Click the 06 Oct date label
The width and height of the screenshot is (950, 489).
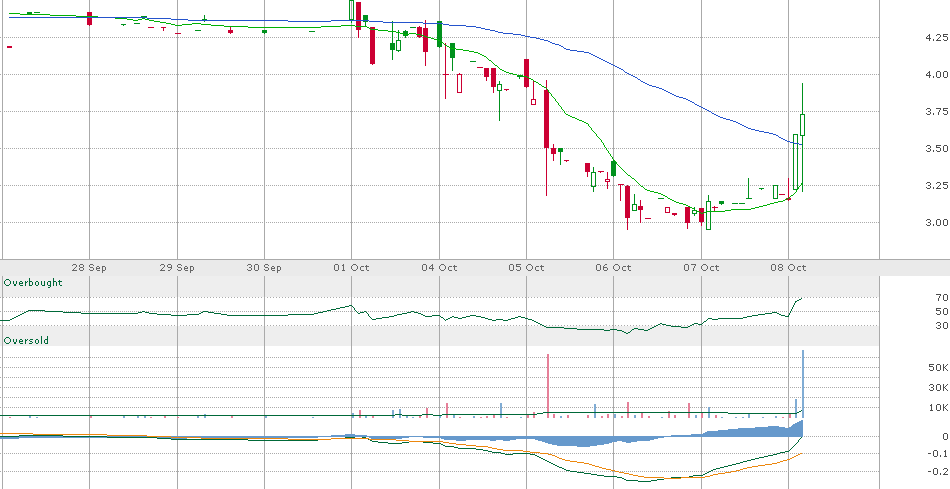tap(614, 267)
